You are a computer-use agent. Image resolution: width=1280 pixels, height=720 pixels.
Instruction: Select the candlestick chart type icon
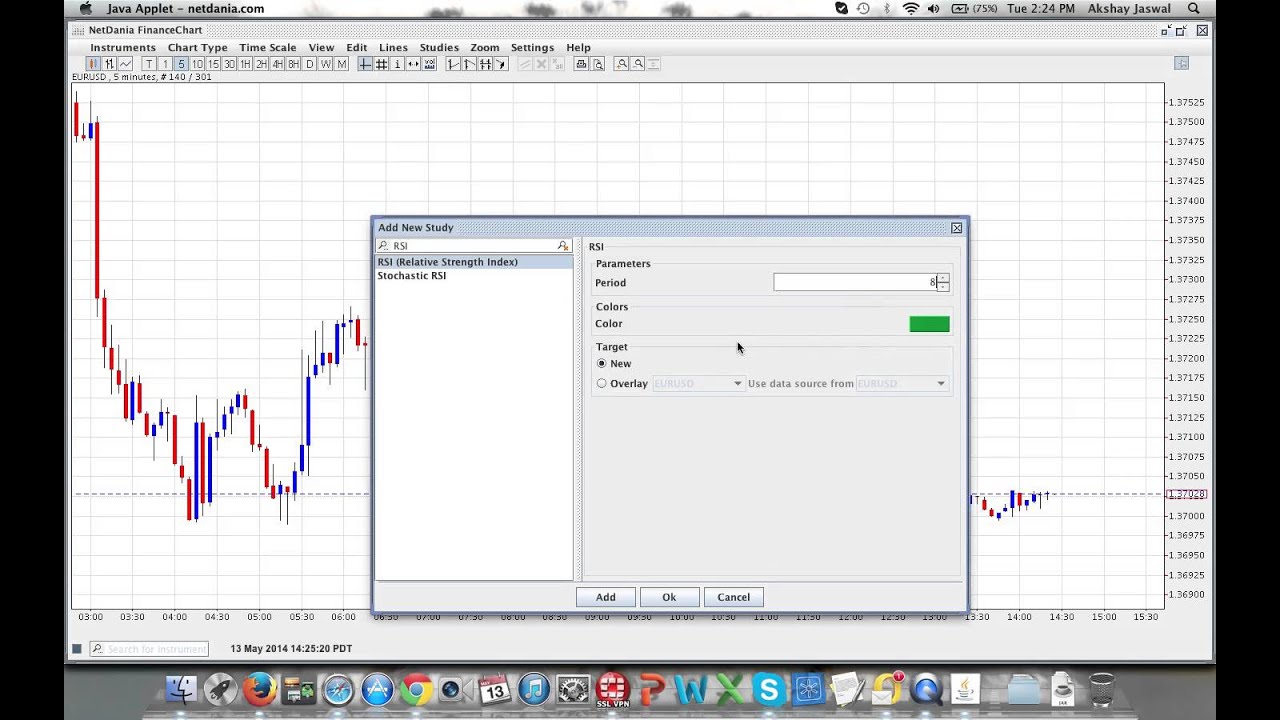click(94, 64)
